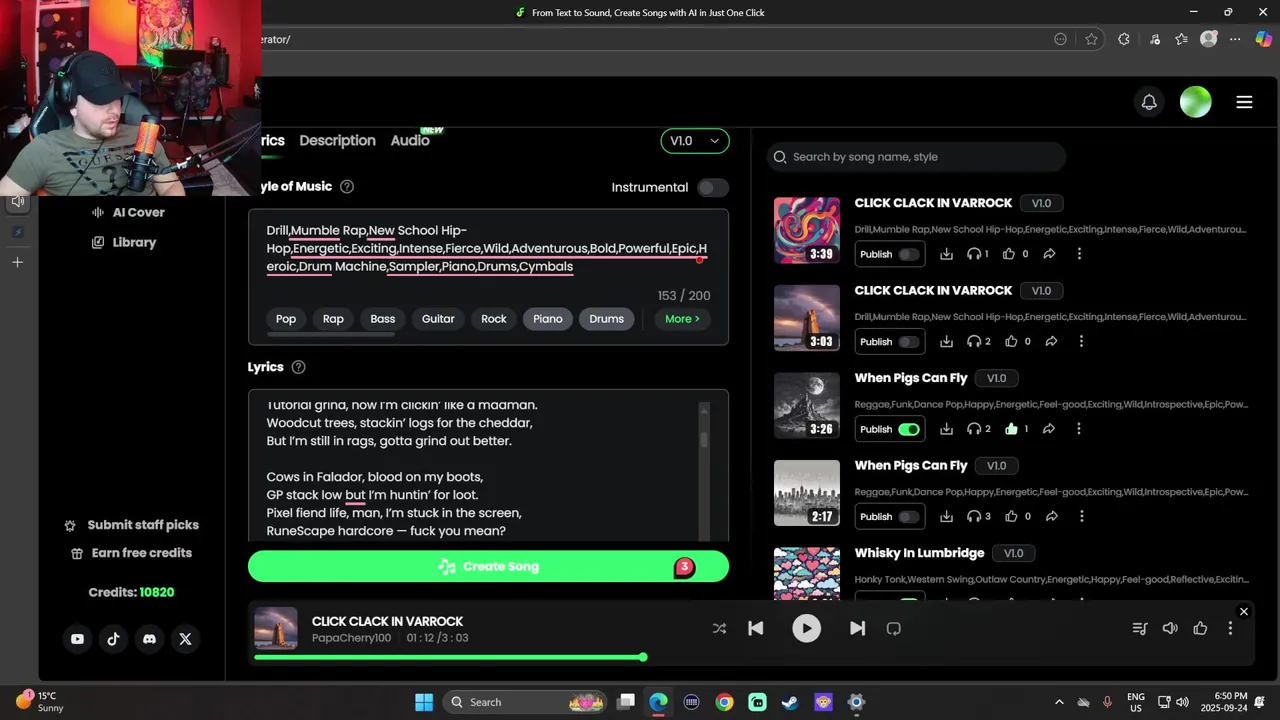The height and width of the screenshot is (720, 1280).
Task: Play the current track
Action: click(x=806, y=629)
